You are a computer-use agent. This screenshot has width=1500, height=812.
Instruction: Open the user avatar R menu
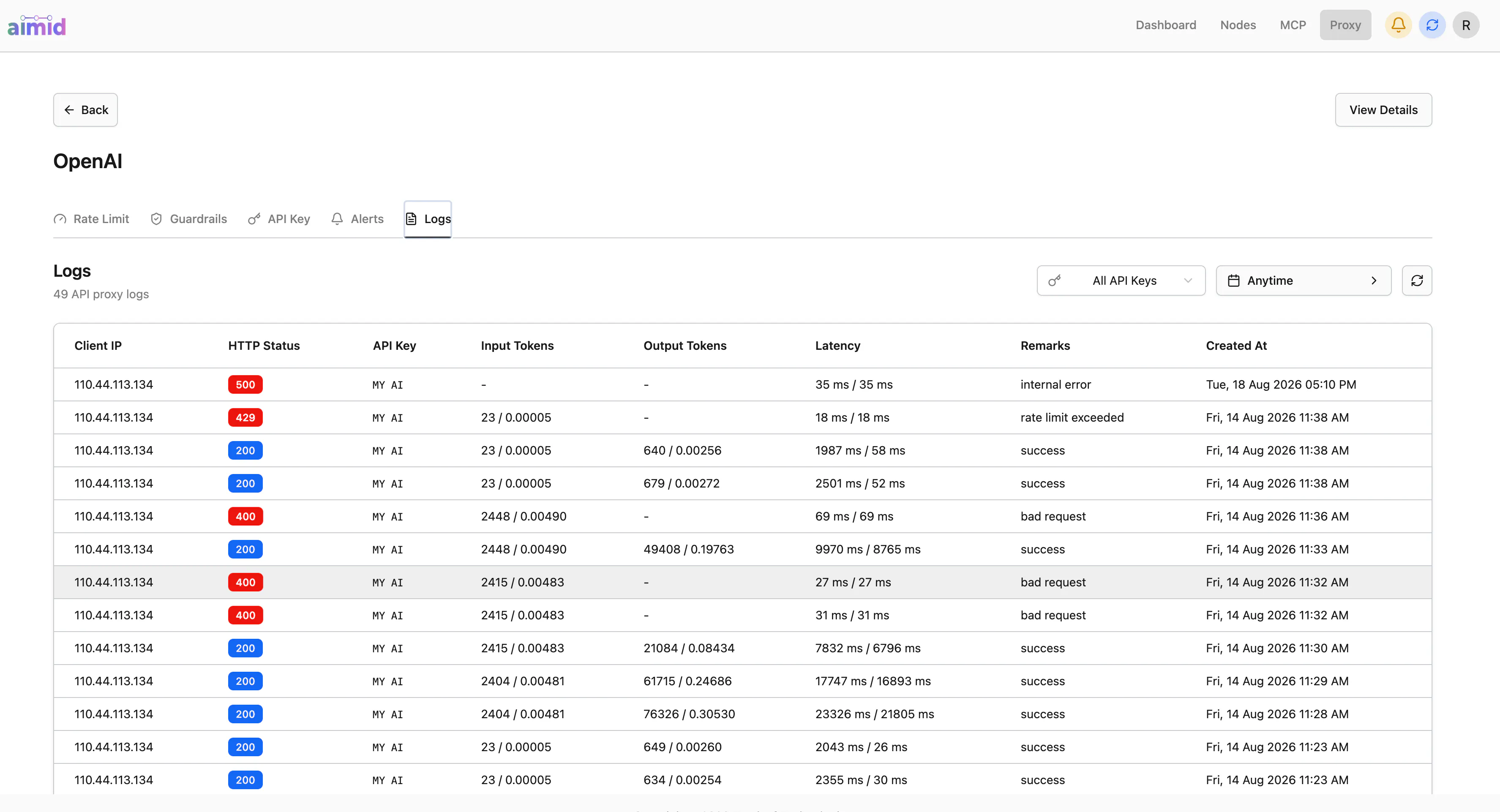tap(1466, 25)
